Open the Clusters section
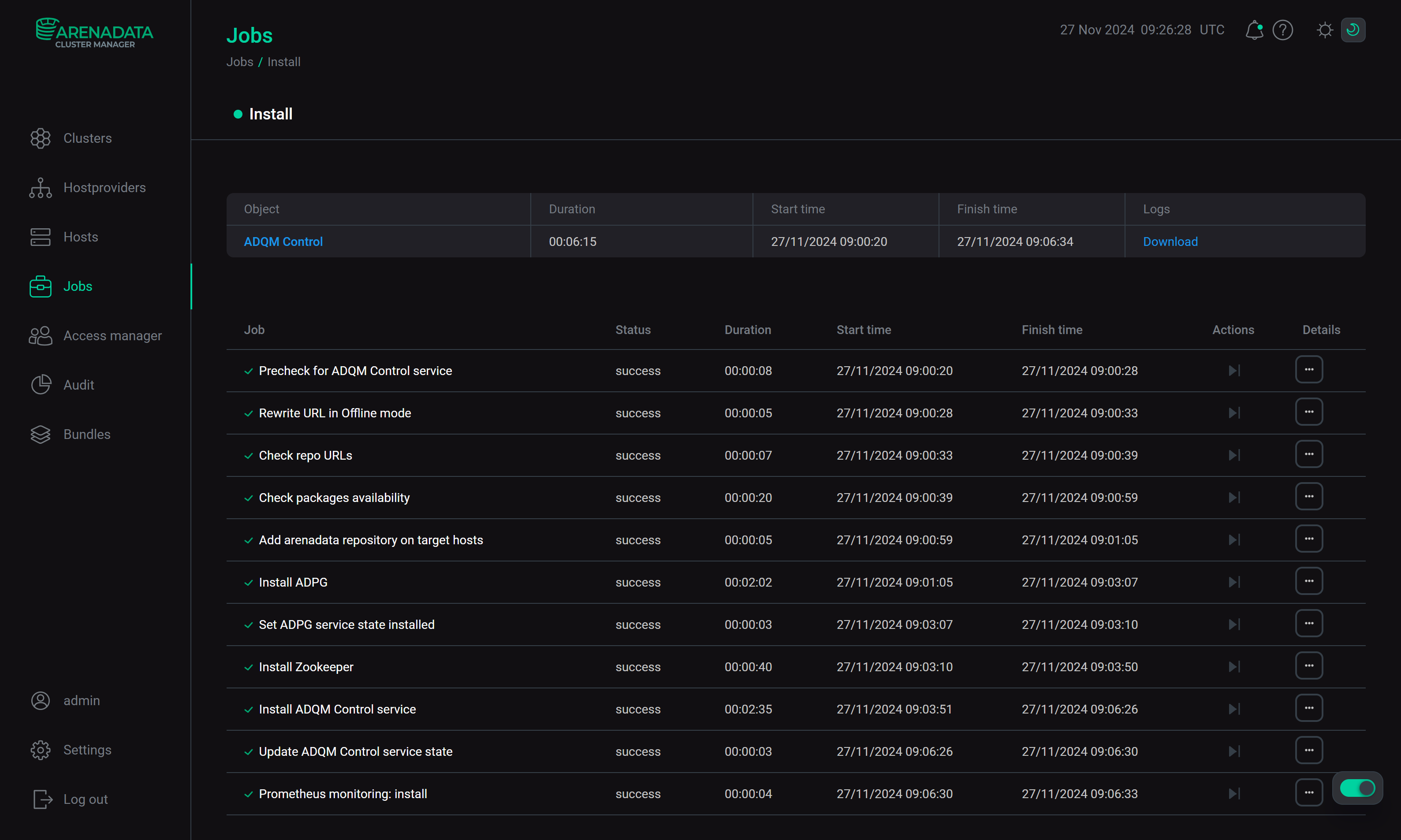Viewport: 1401px width, 840px height. (x=87, y=138)
